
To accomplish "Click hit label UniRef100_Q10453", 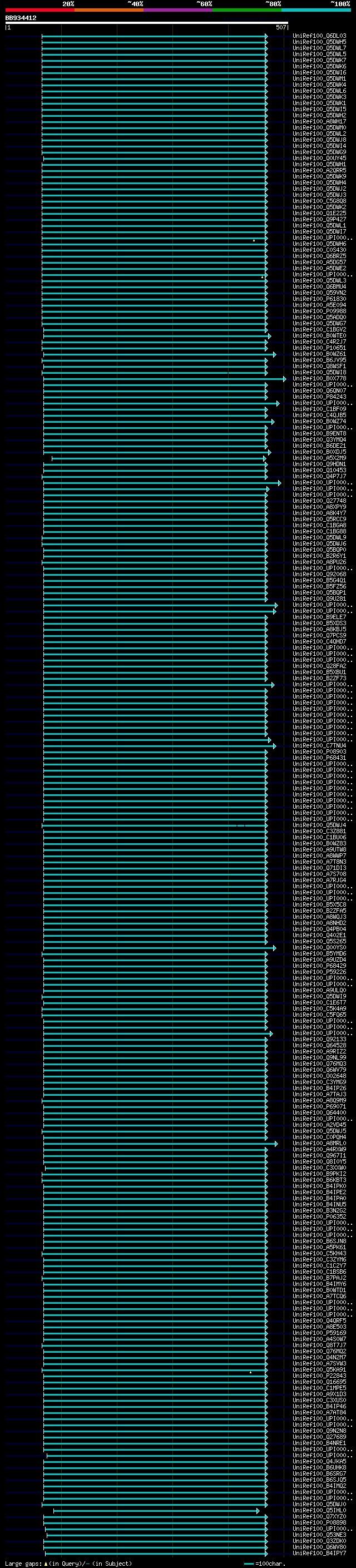I will 319,471.
